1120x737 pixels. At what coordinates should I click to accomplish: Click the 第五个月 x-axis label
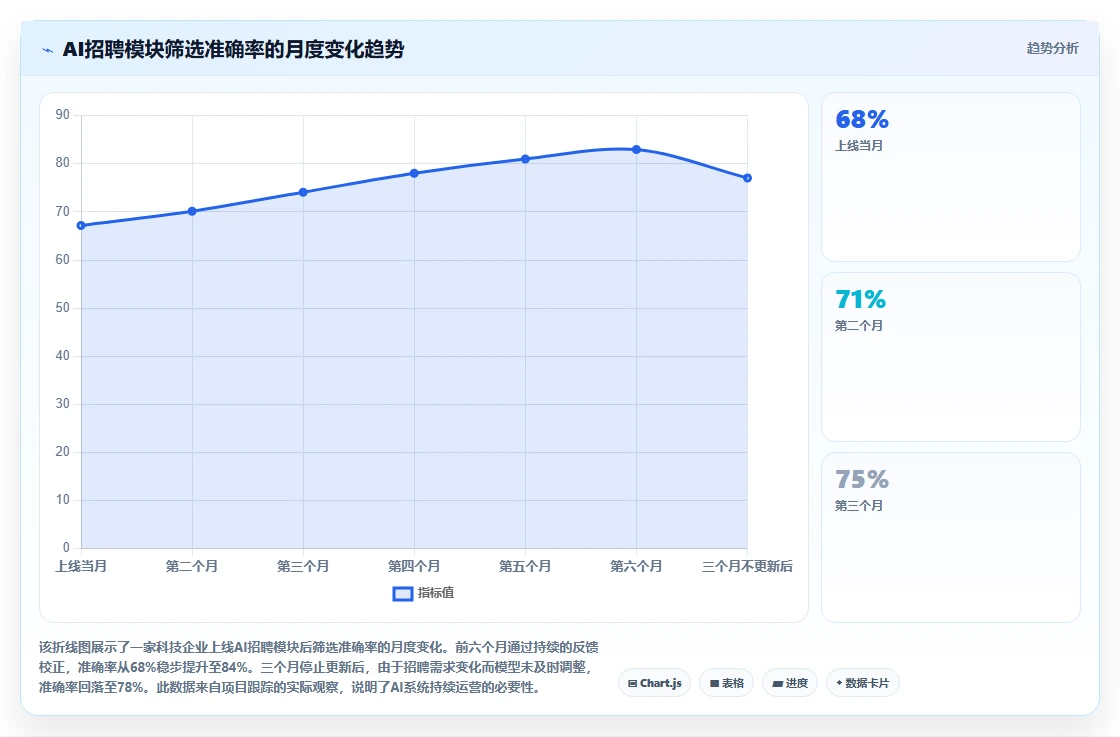[525, 566]
